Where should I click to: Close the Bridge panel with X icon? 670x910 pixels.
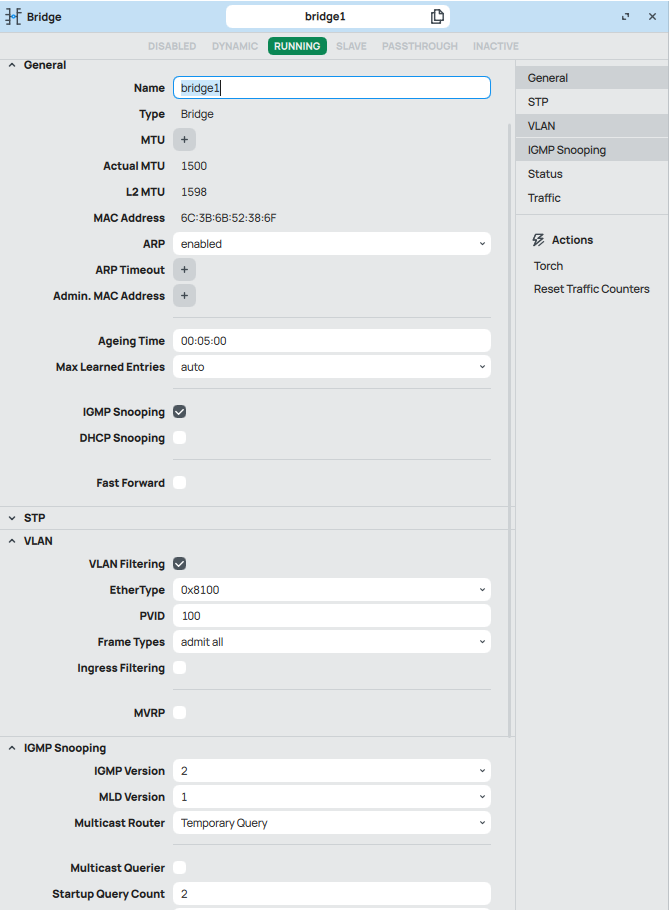point(651,17)
